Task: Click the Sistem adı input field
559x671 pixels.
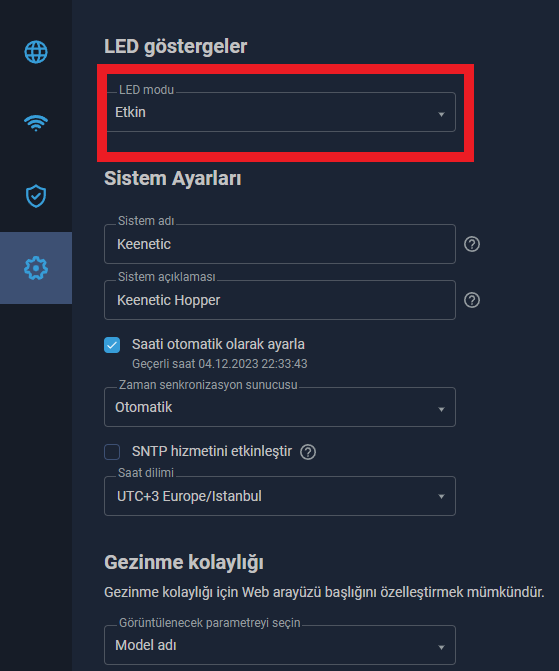Action: click(280, 244)
